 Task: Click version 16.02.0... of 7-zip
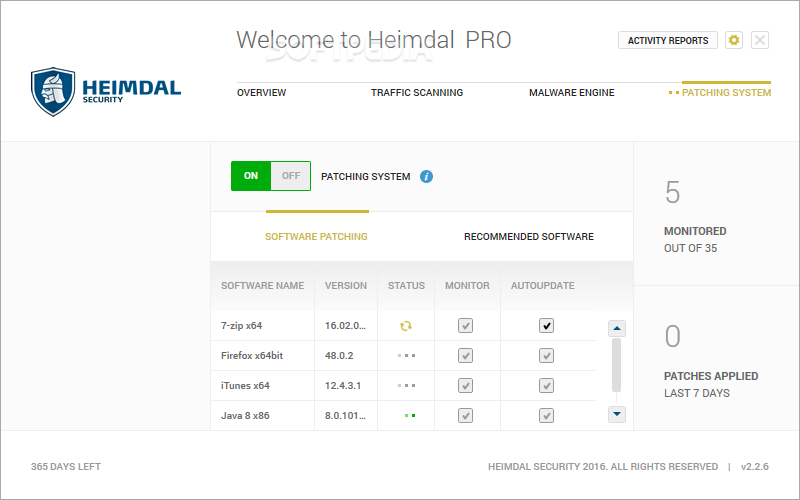click(345, 326)
